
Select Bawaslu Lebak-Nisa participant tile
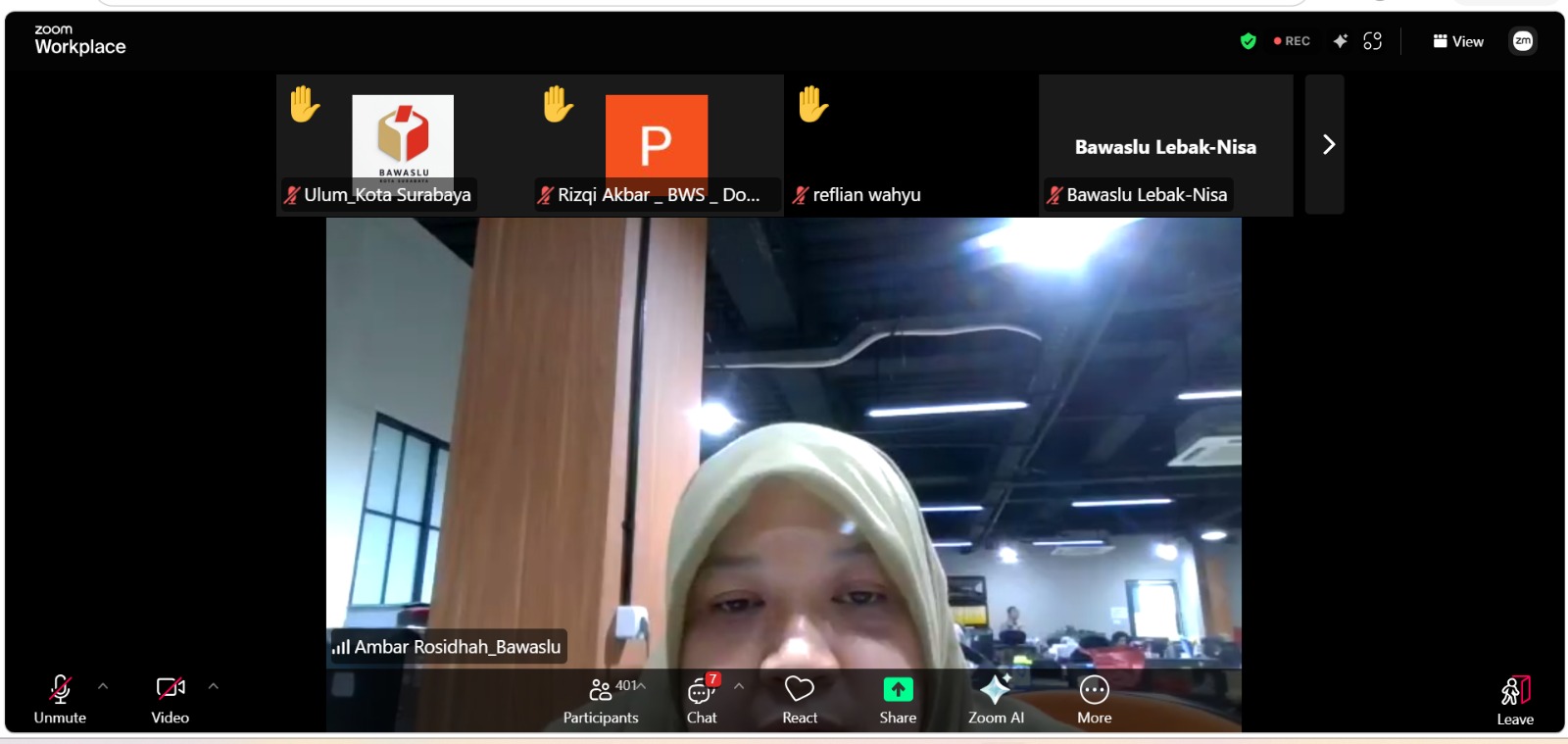coord(1166,145)
